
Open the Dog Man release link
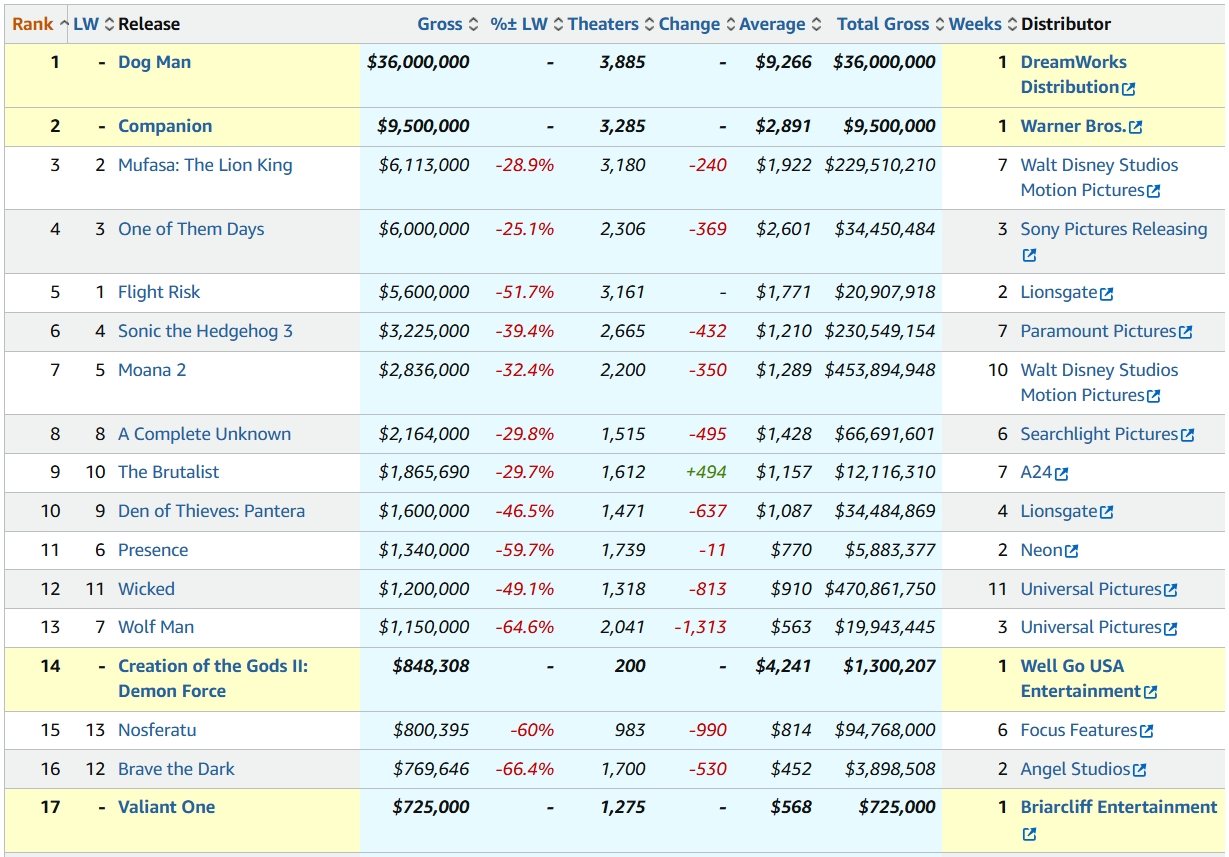click(x=154, y=62)
